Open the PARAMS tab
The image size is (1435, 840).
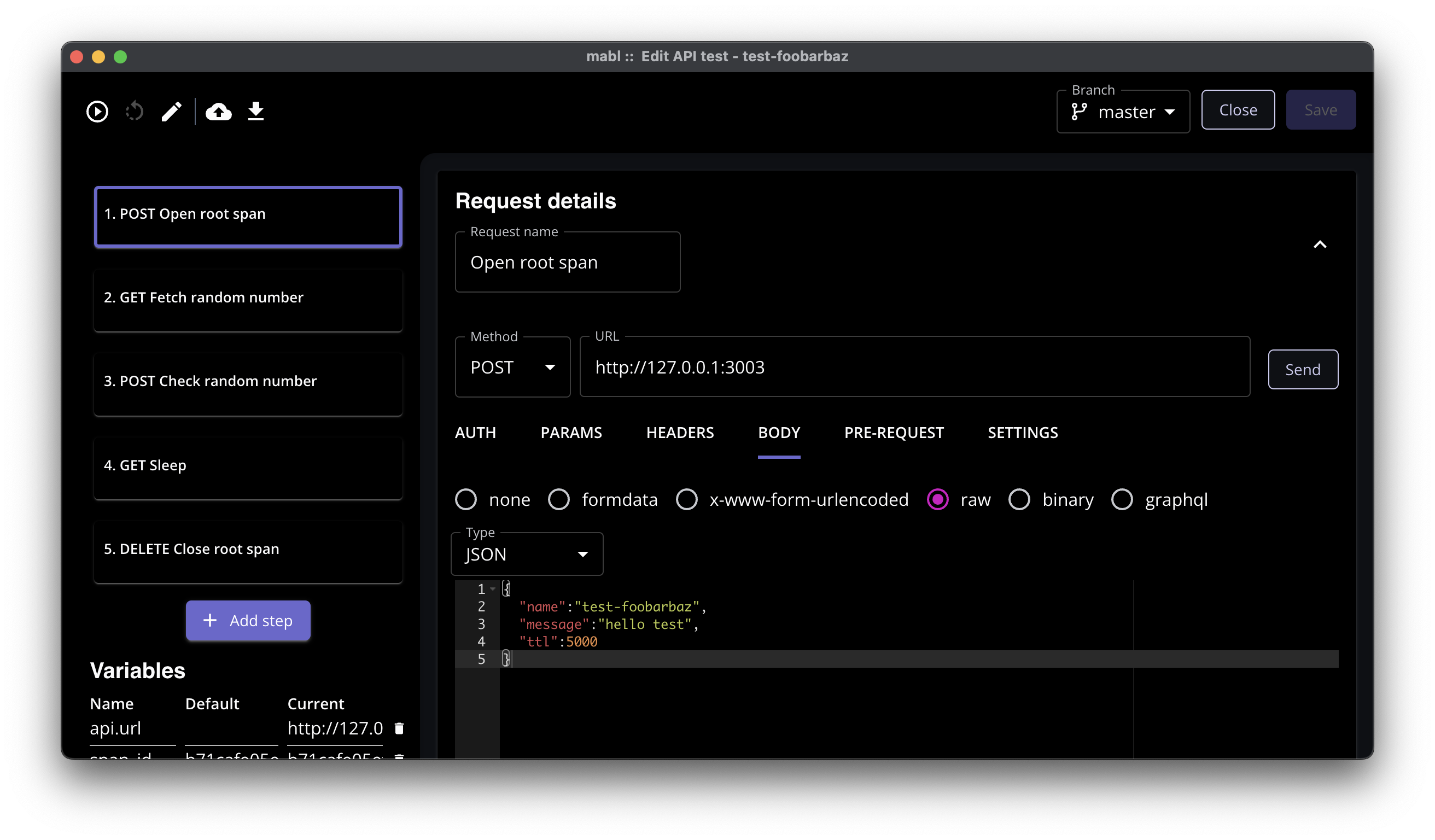[x=571, y=433]
